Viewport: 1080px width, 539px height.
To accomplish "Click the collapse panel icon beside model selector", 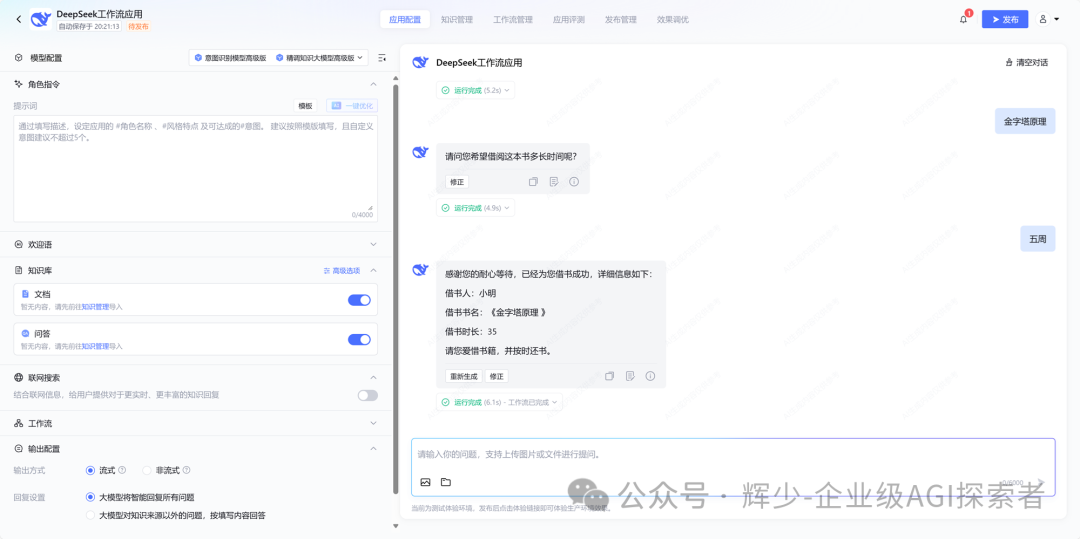I will pos(382,58).
